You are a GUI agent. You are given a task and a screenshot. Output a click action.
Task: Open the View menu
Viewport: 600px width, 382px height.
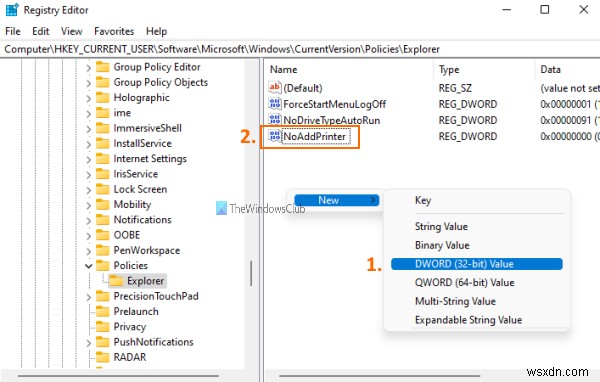[x=72, y=31]
